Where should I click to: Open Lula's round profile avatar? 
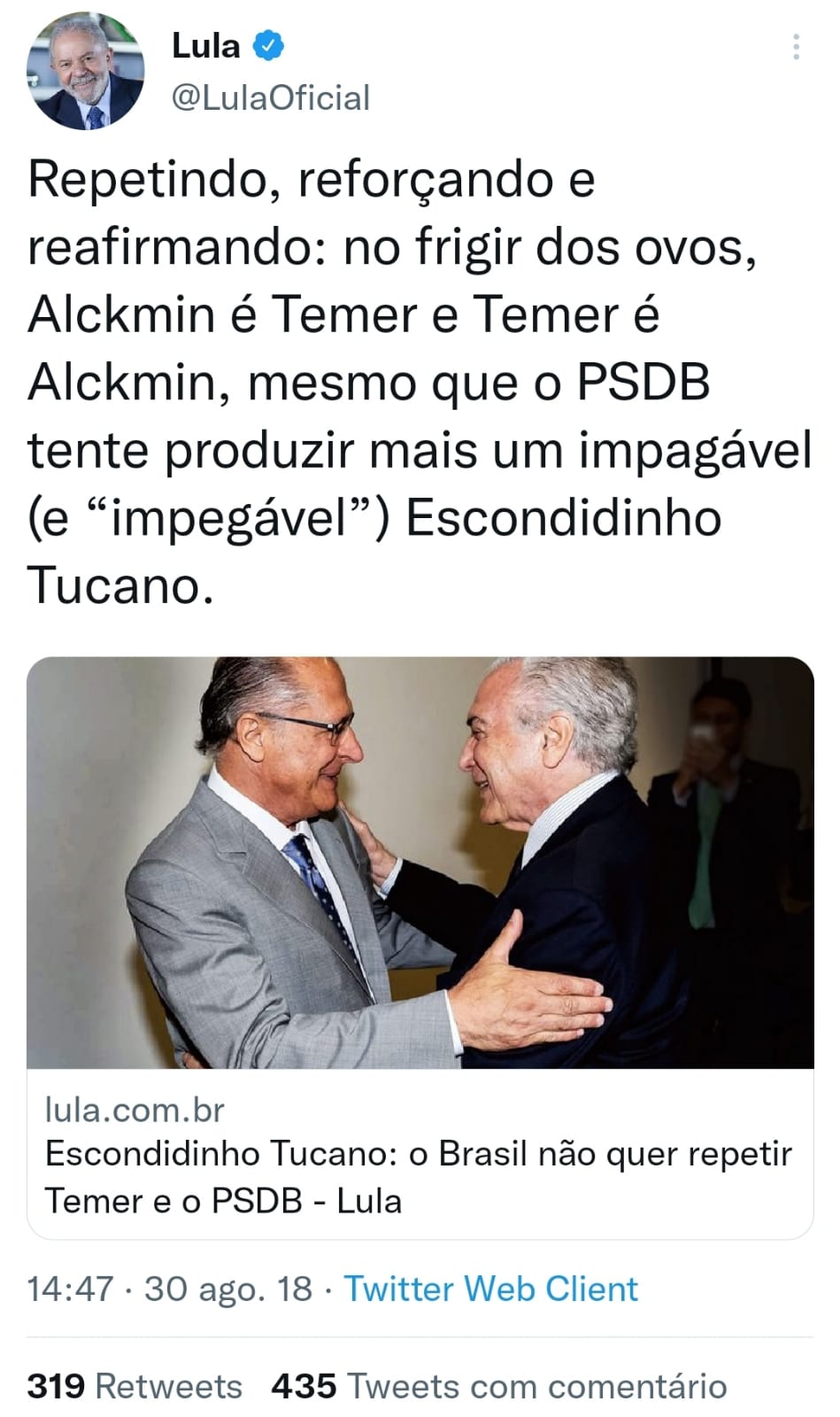(x=85, y=72)
